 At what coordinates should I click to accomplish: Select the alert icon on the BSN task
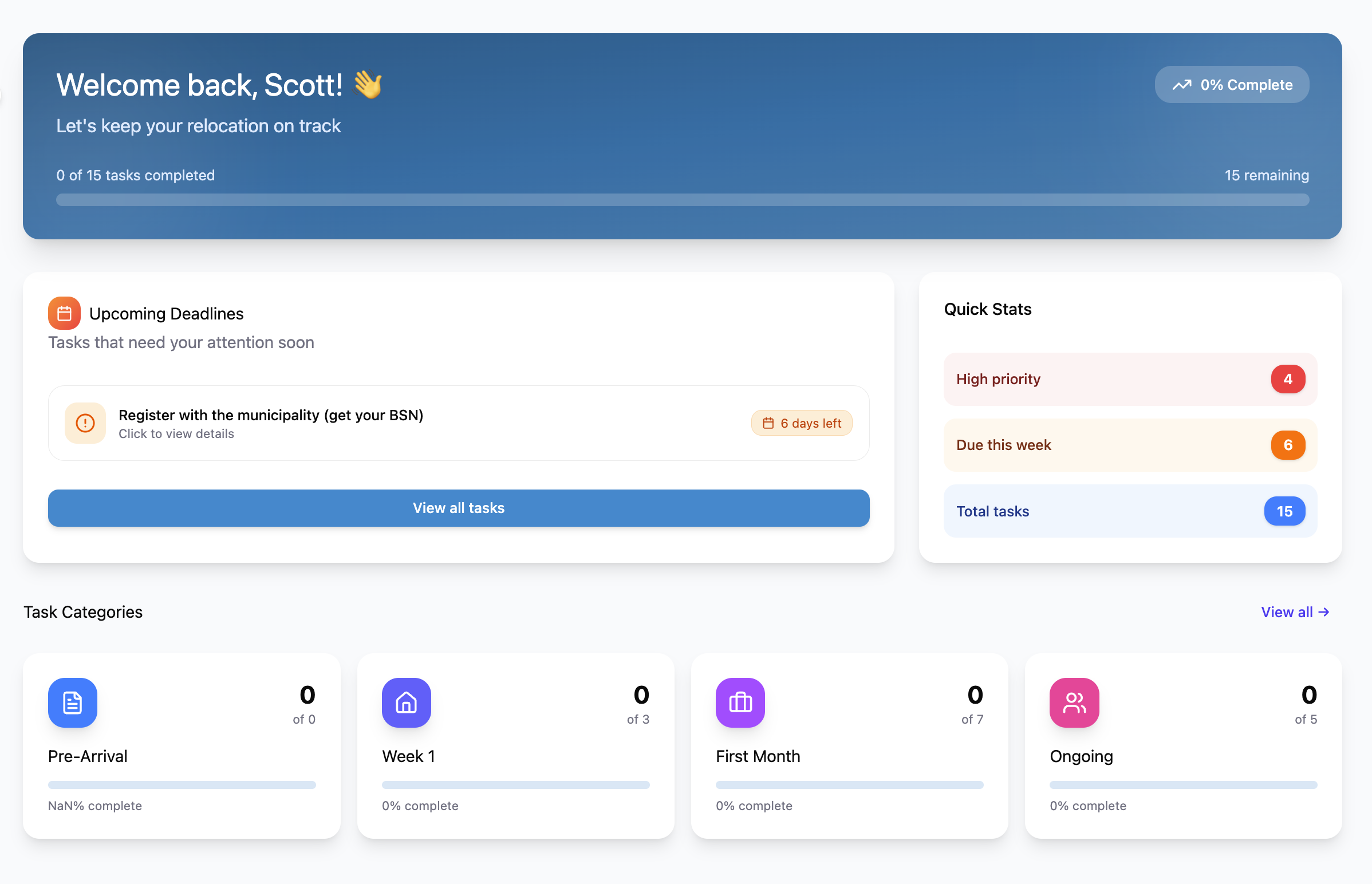click(84, 423)
